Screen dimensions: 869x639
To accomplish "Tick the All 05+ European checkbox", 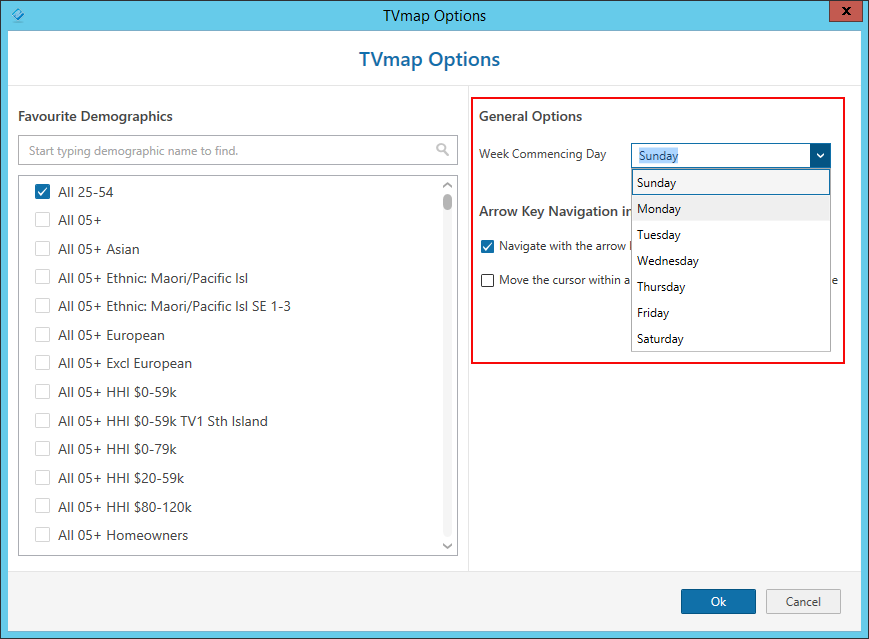I will pyautogui.click(x=42, y=335).
